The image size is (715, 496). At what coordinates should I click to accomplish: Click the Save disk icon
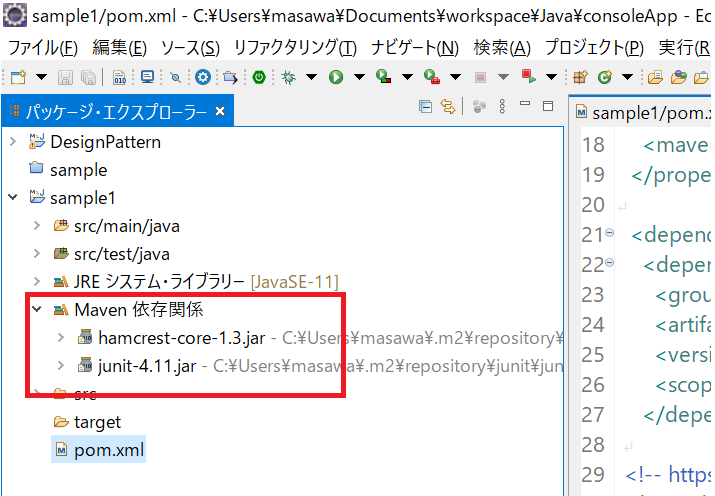65,77
